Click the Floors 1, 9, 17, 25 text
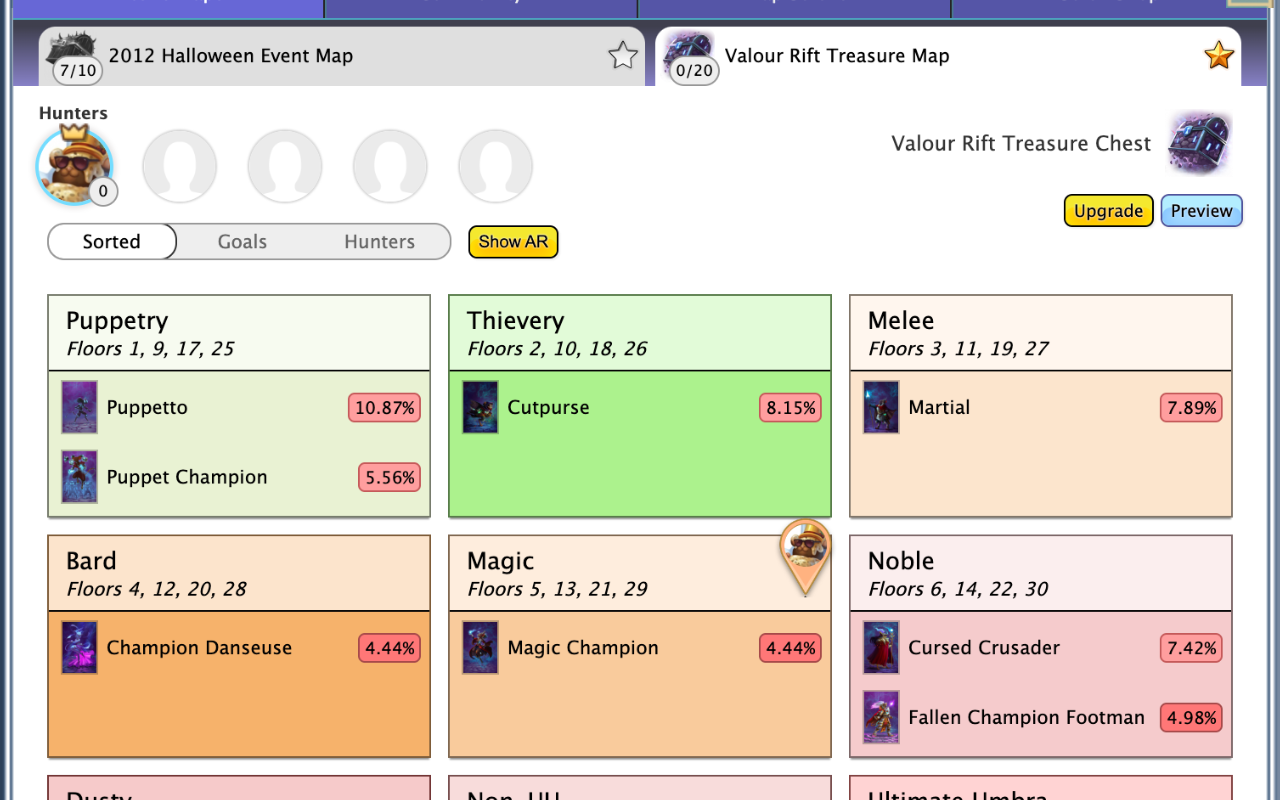The width and height of the screenshot is (1280, 800). (150, 349)
